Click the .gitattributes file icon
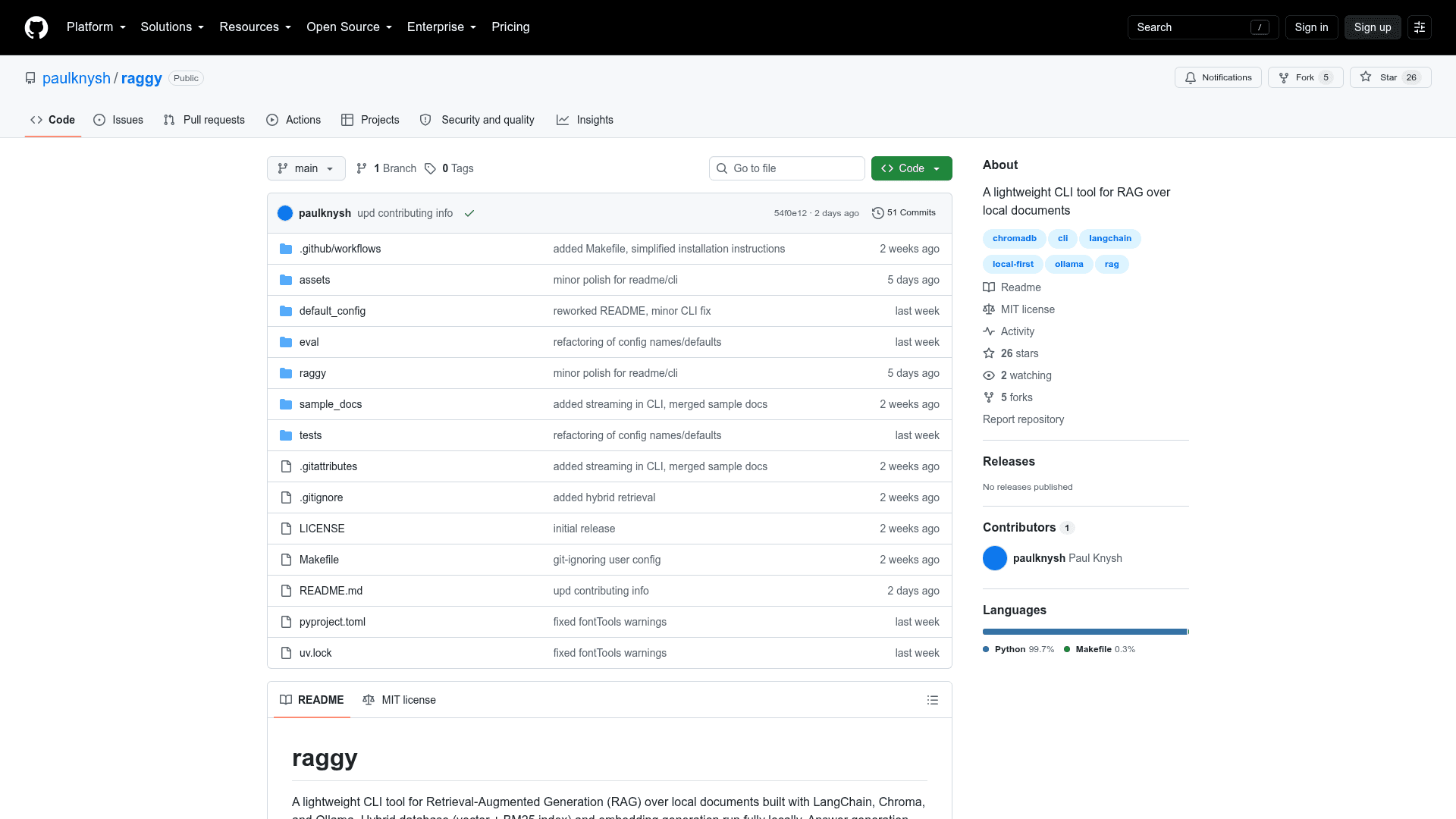Screen dimensions: 1456x819 (286, 466)
